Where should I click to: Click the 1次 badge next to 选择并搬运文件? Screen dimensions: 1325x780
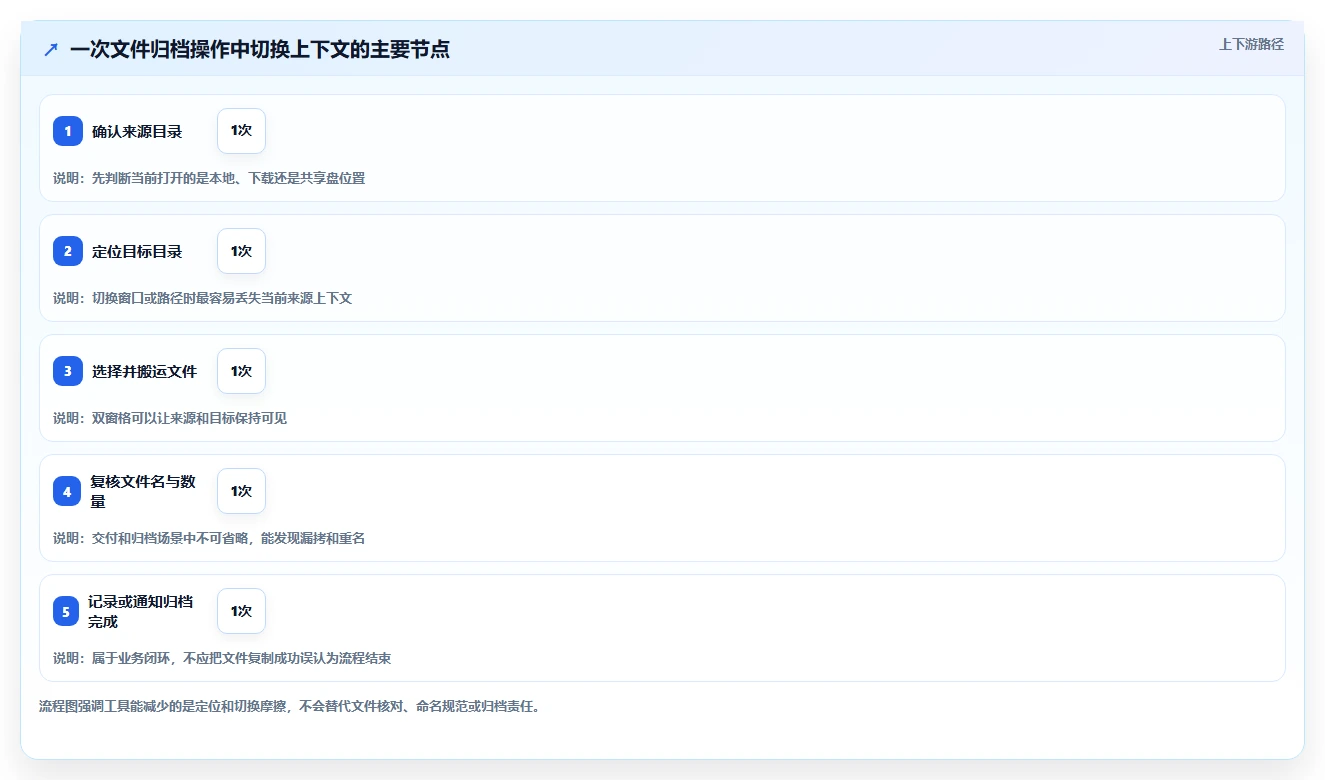241,371
